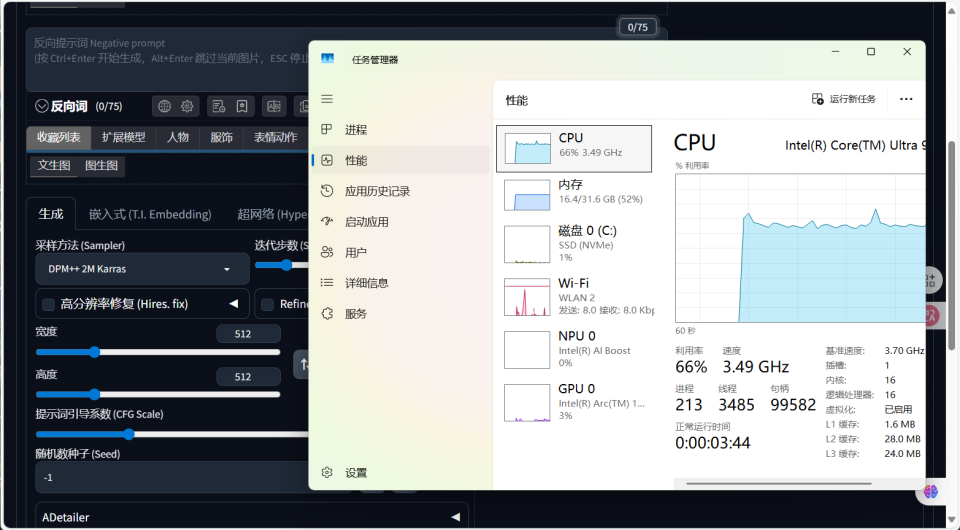Select the 性能 page in the sidebar

pos(400,160)
